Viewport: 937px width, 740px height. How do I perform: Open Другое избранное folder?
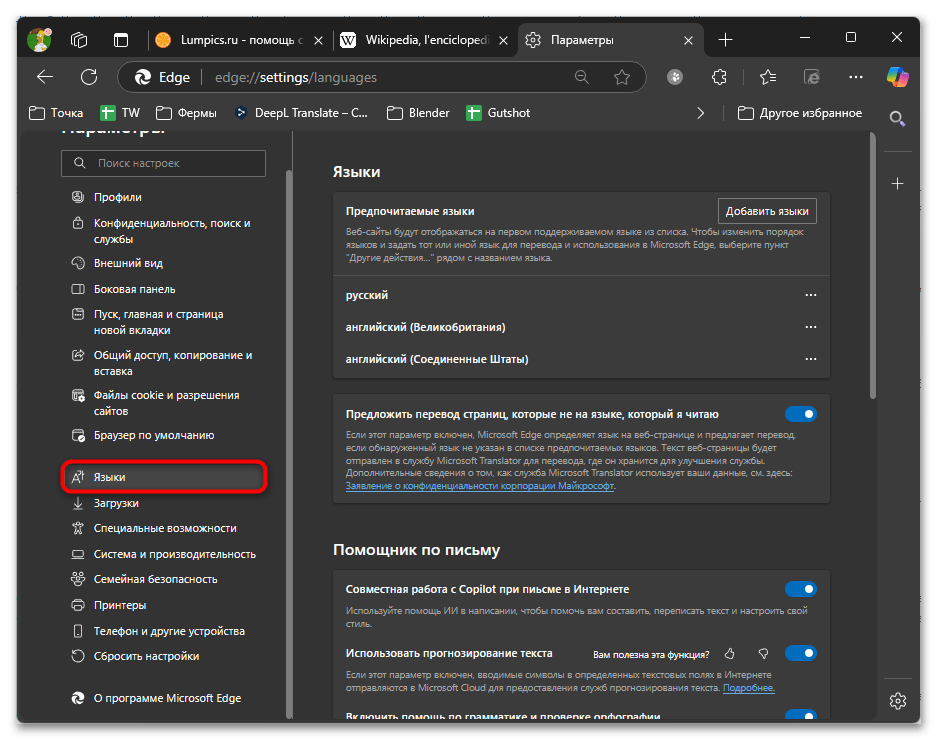point(800,113)
